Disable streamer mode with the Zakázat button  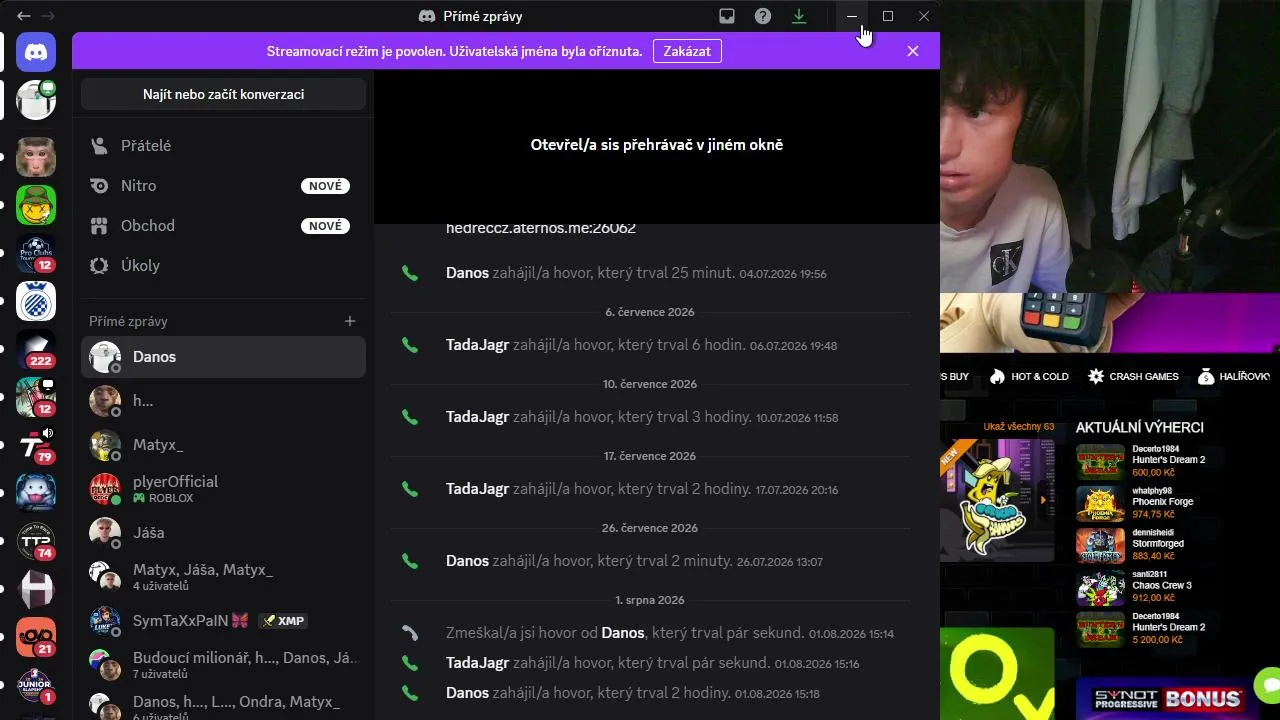click(x=687, y=51)
